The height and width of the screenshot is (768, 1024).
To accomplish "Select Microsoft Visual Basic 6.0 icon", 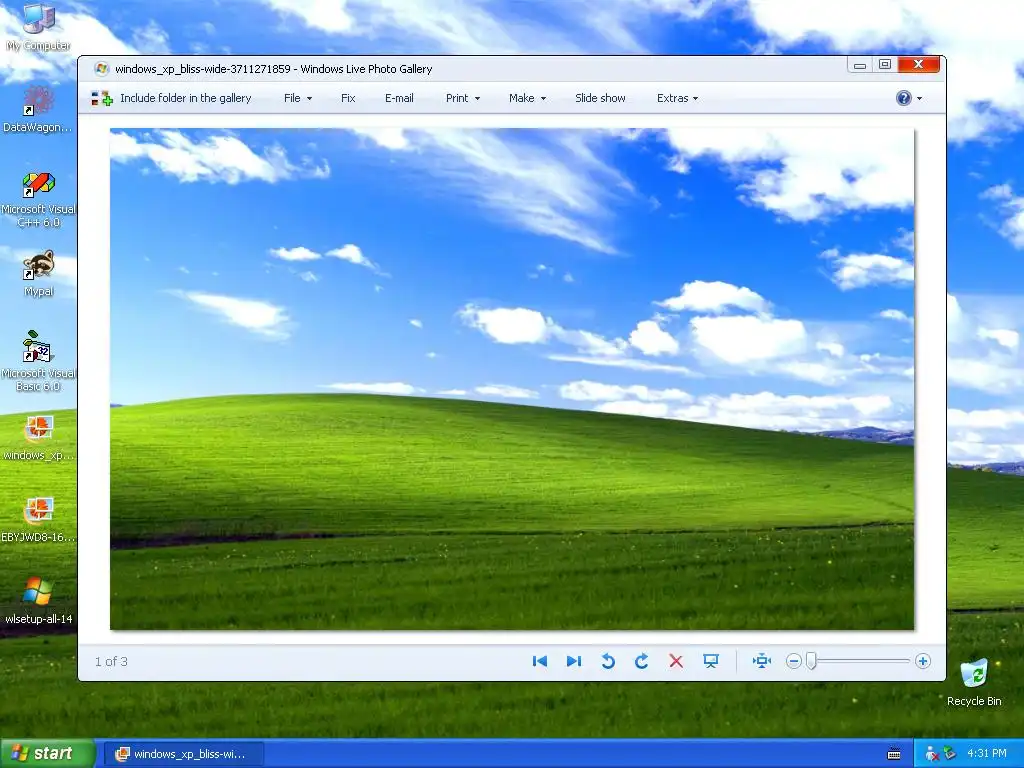I will (38, 360).
